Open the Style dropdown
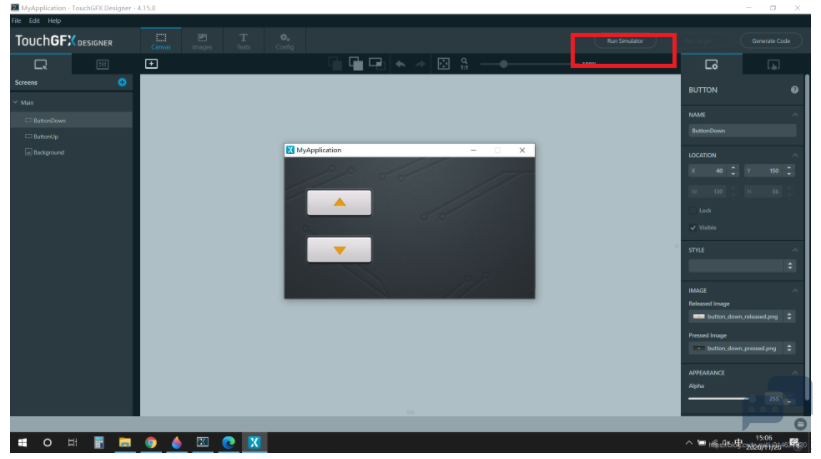The height and width of the screenshot is (459, 821). coord(742,266)
